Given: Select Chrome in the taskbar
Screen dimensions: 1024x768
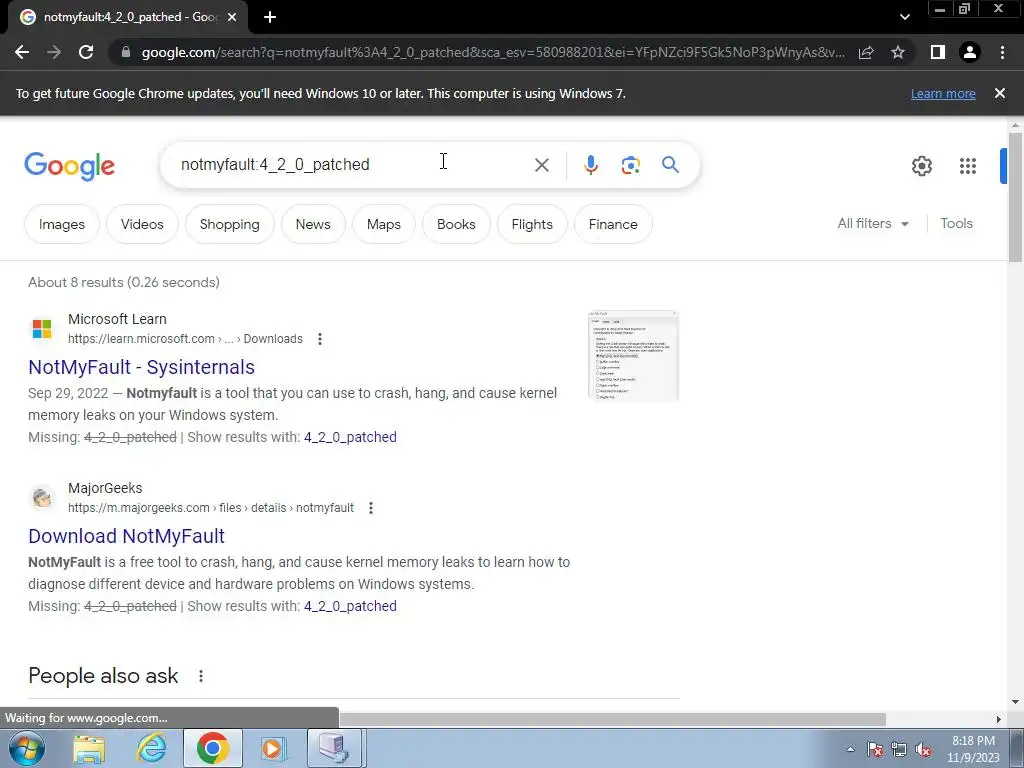Looking at the screenshot, I should [x=212, y=748].
